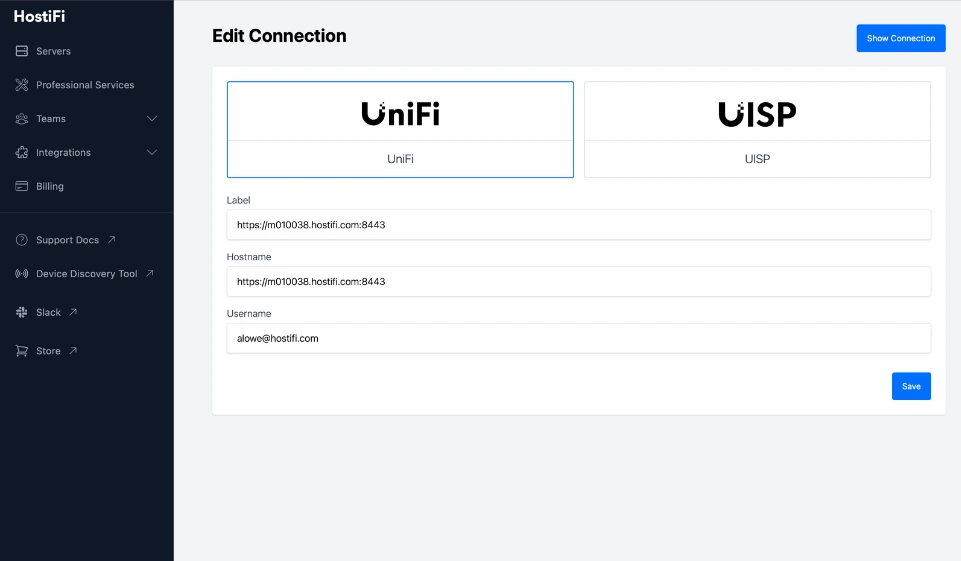Select the UISP connection type label

pyautogui.click(x=757, y=159)
